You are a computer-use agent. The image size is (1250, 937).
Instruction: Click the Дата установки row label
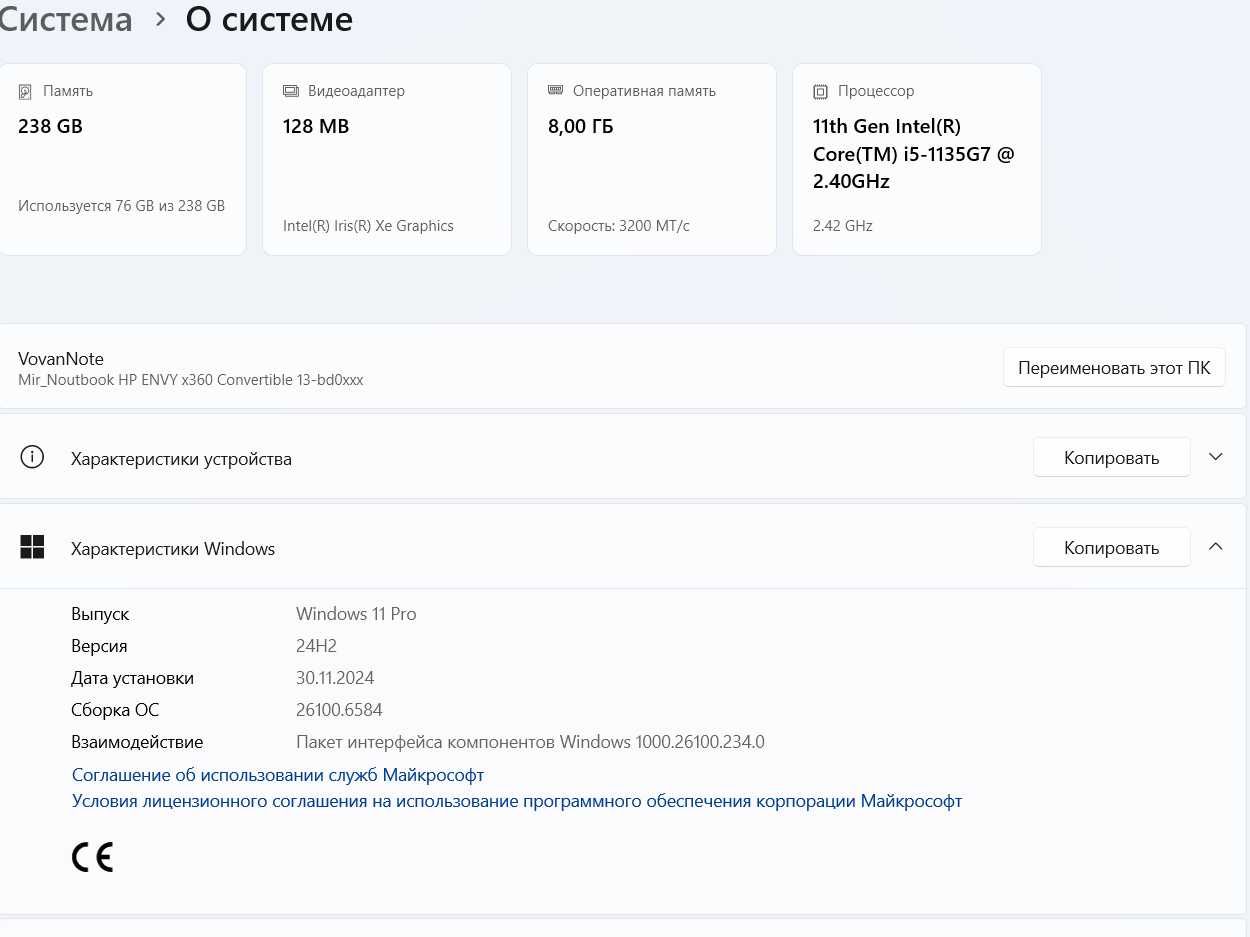pyautogui.click(x=132, y=678)
